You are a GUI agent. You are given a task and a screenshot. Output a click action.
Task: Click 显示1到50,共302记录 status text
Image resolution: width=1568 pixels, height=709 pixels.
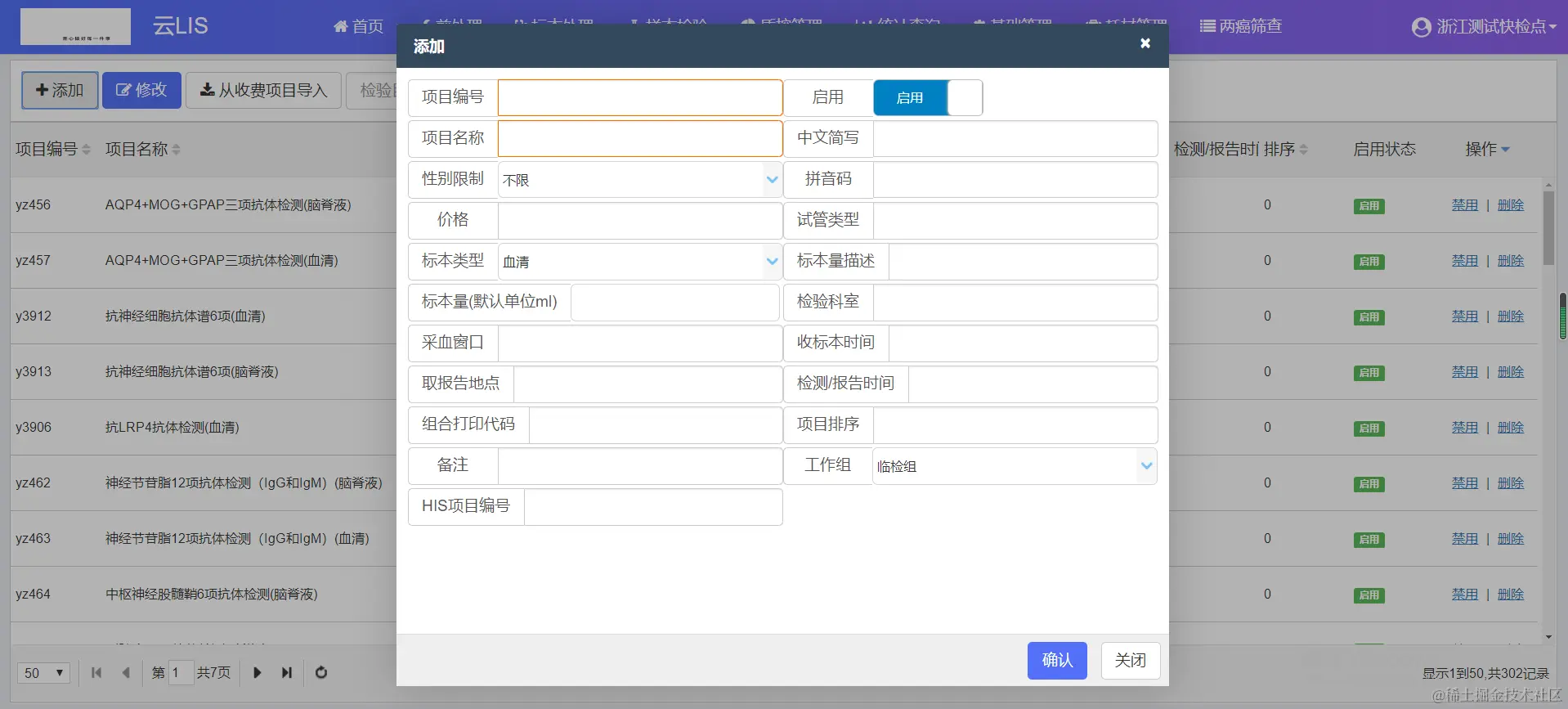1485,673
